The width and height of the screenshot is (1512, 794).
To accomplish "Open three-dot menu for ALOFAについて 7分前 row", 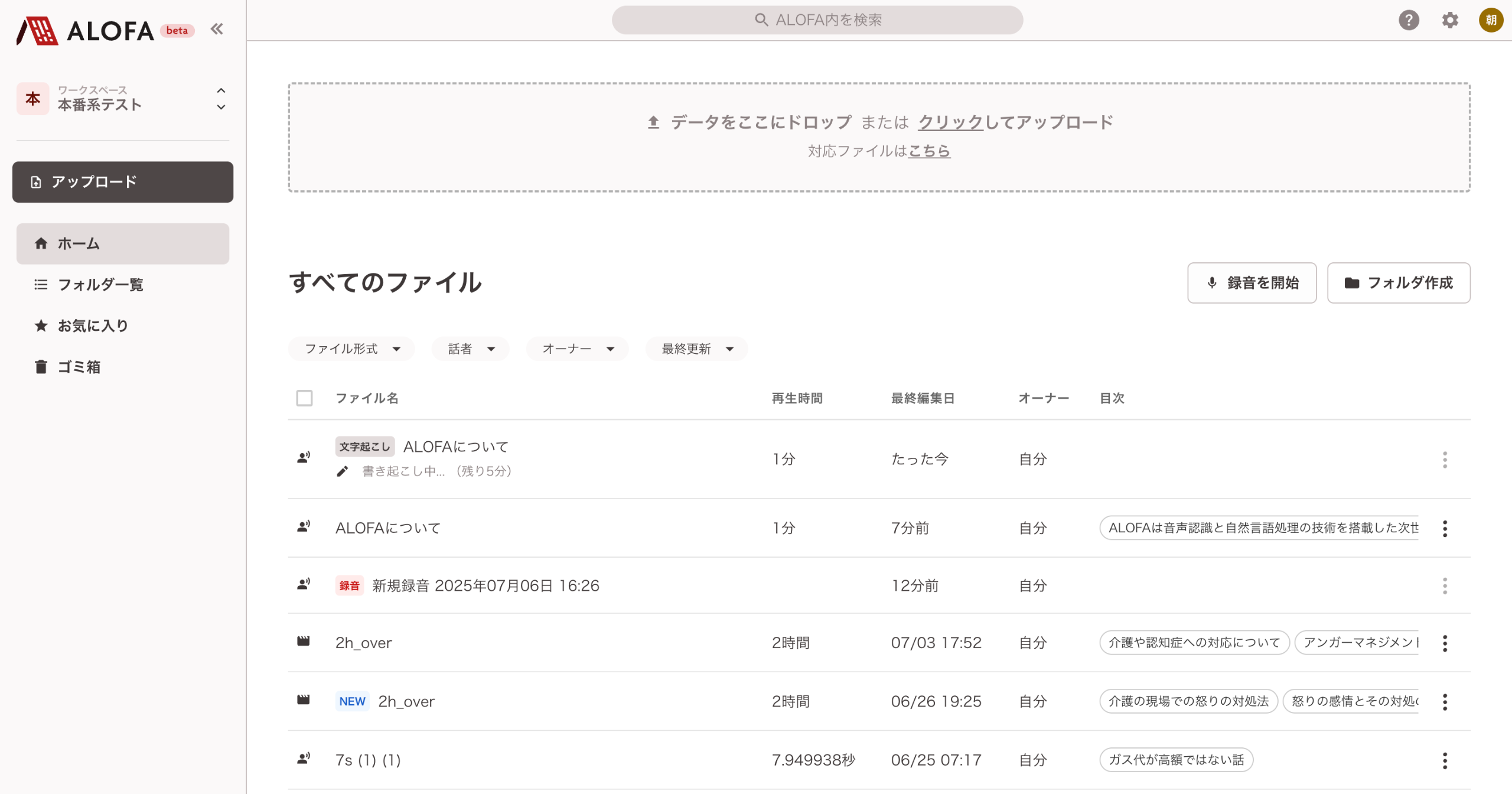I will click(1445, 528).
